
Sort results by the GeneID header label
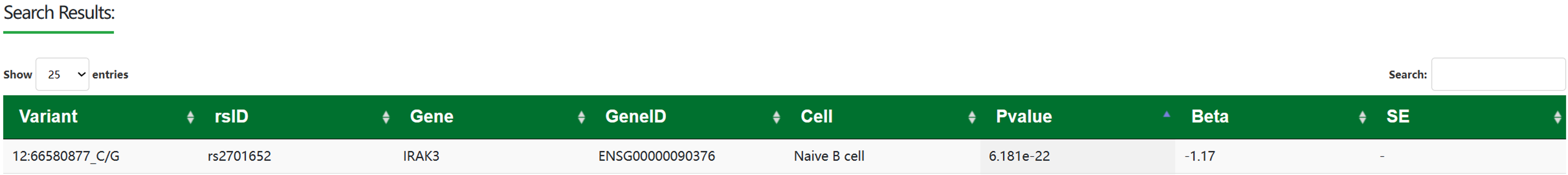pos(635,116)
